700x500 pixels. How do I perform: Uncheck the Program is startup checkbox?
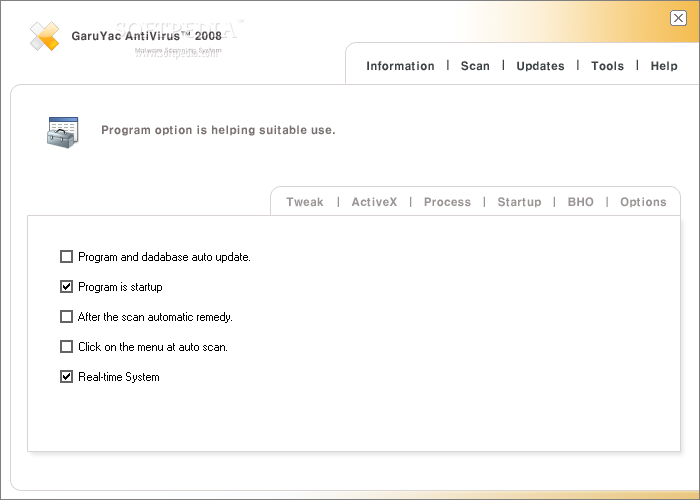67,287
